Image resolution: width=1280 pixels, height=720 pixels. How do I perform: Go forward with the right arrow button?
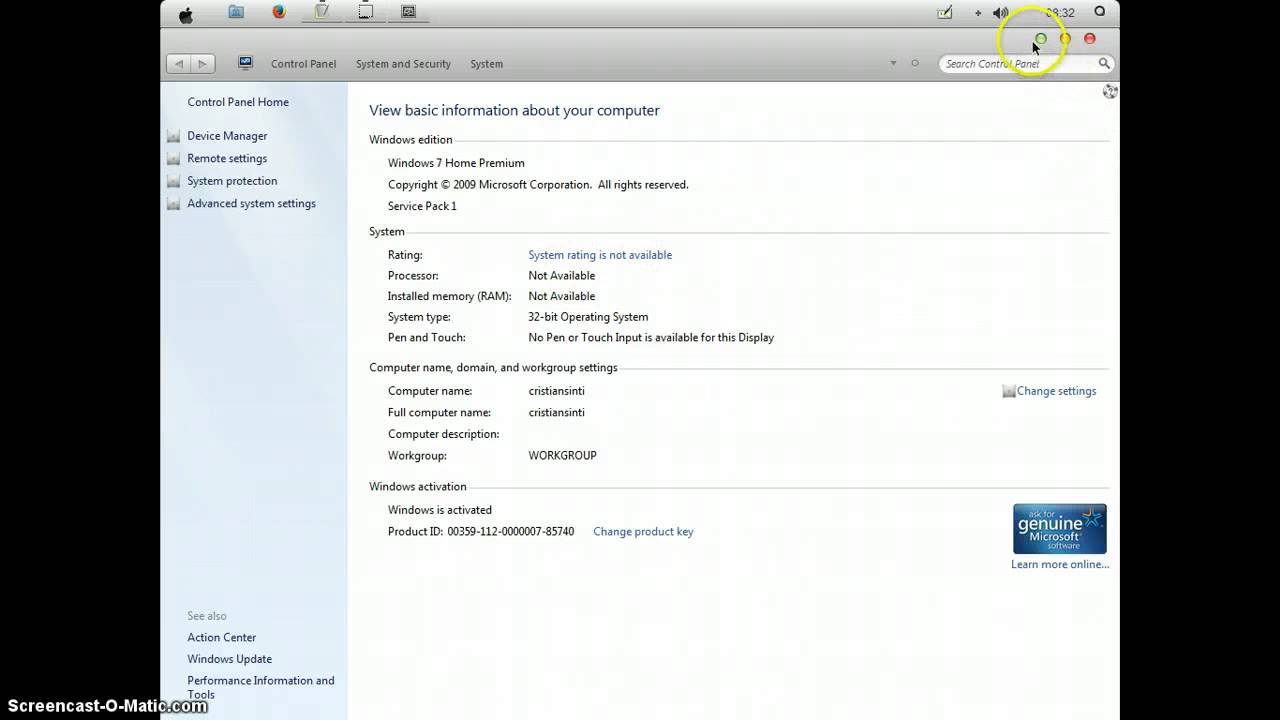click(202, 63)
